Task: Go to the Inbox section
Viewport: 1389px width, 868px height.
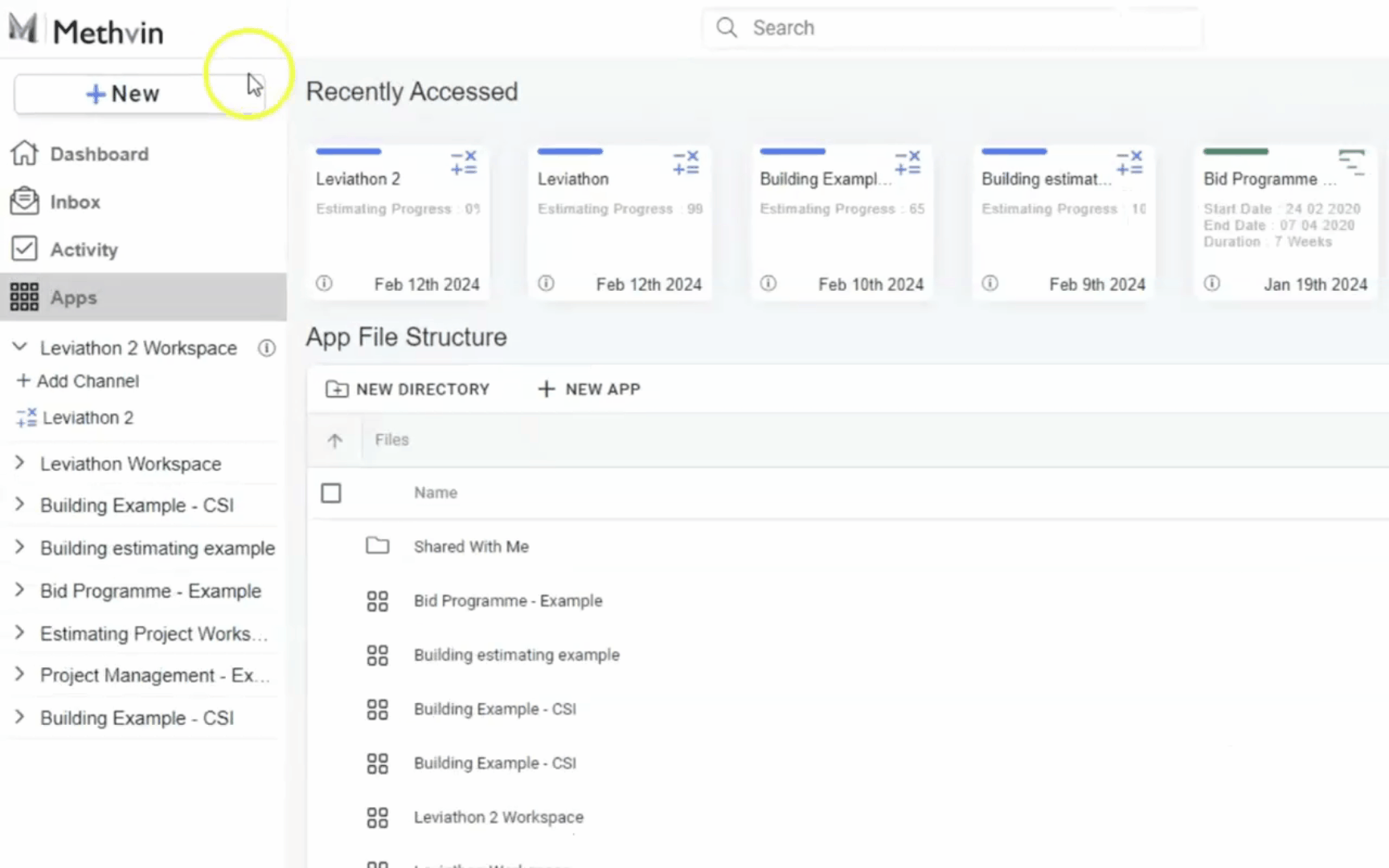Action: tap(75, 202)
